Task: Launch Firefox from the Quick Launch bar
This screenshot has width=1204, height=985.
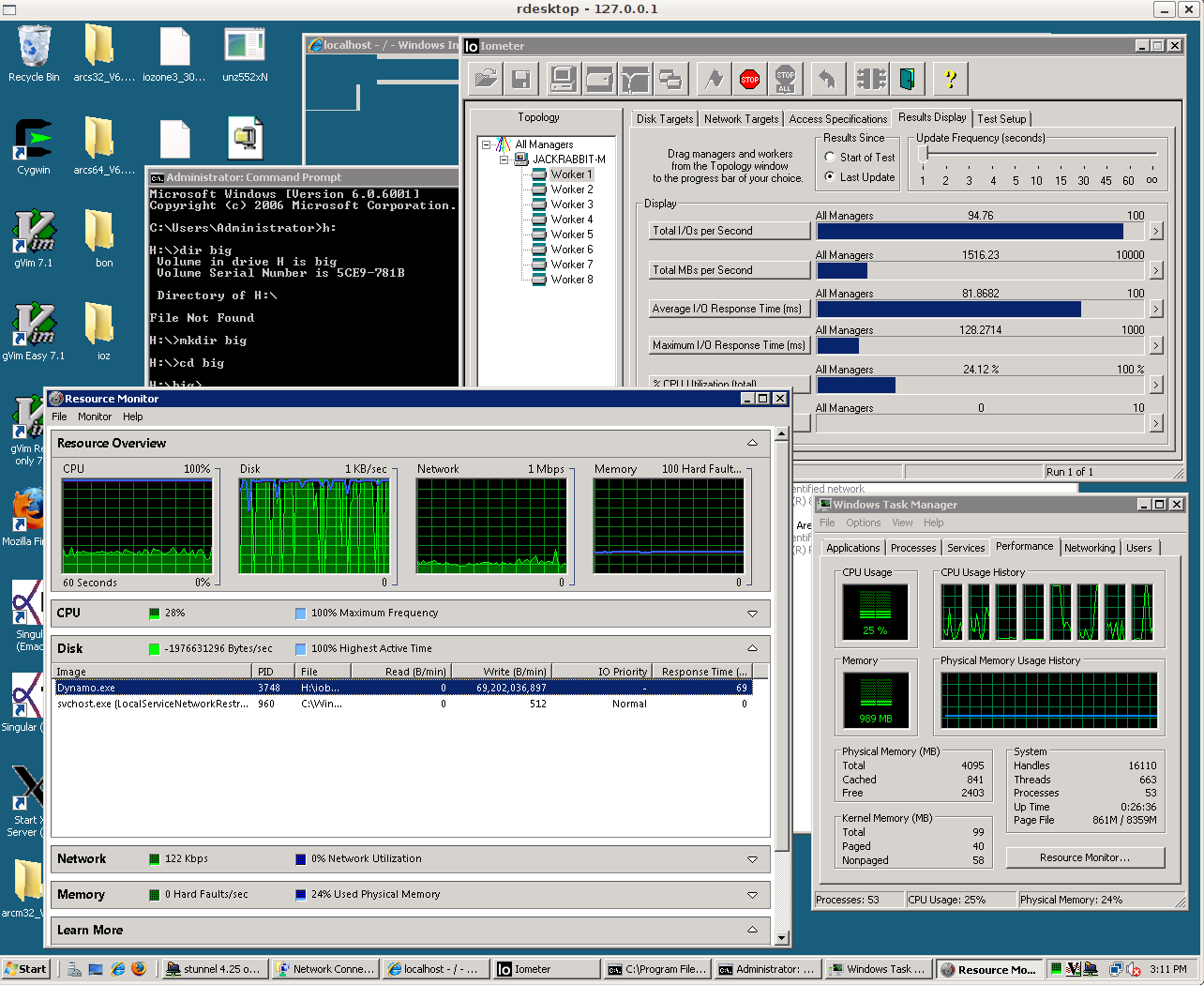Action: pos(139,969)
